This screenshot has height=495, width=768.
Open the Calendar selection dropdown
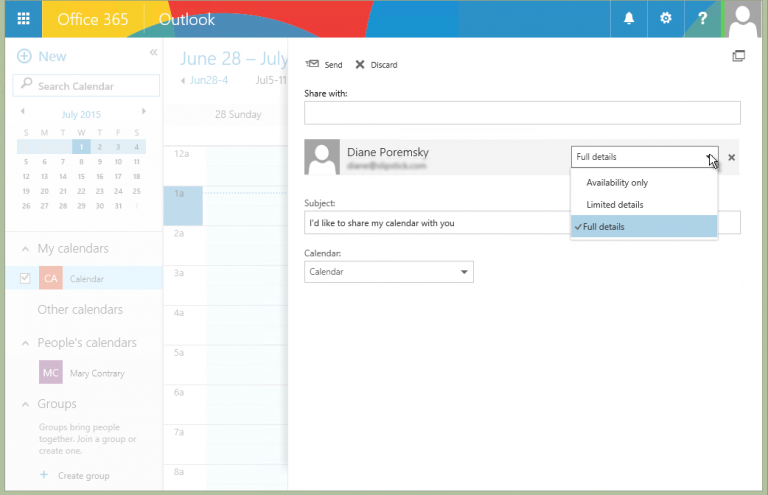coord(389,272)
